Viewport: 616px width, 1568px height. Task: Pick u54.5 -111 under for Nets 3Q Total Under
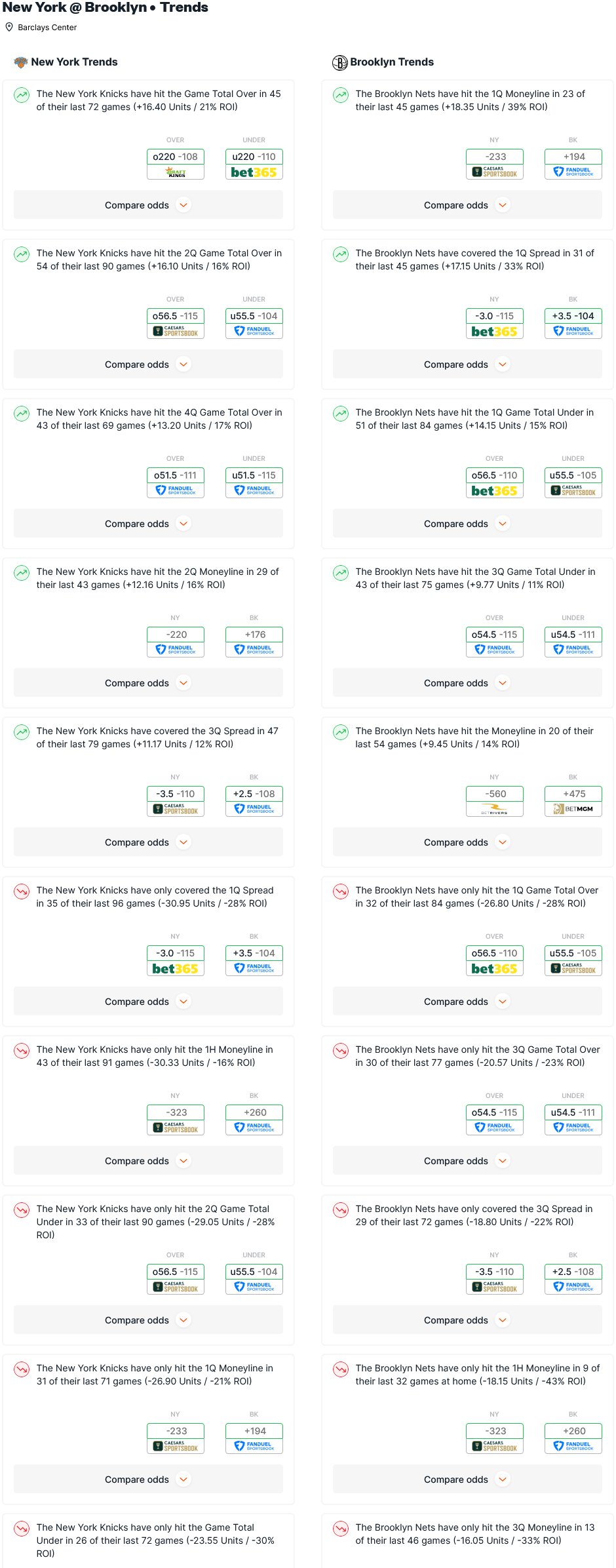coord(573,635)
